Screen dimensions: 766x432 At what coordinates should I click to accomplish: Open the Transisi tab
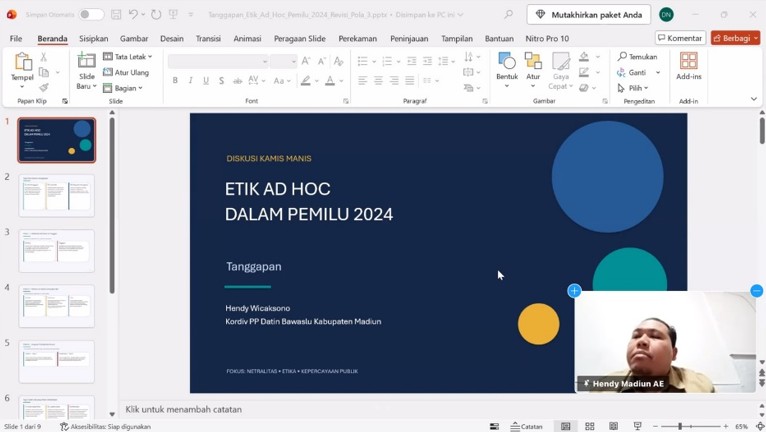(208, 38)
